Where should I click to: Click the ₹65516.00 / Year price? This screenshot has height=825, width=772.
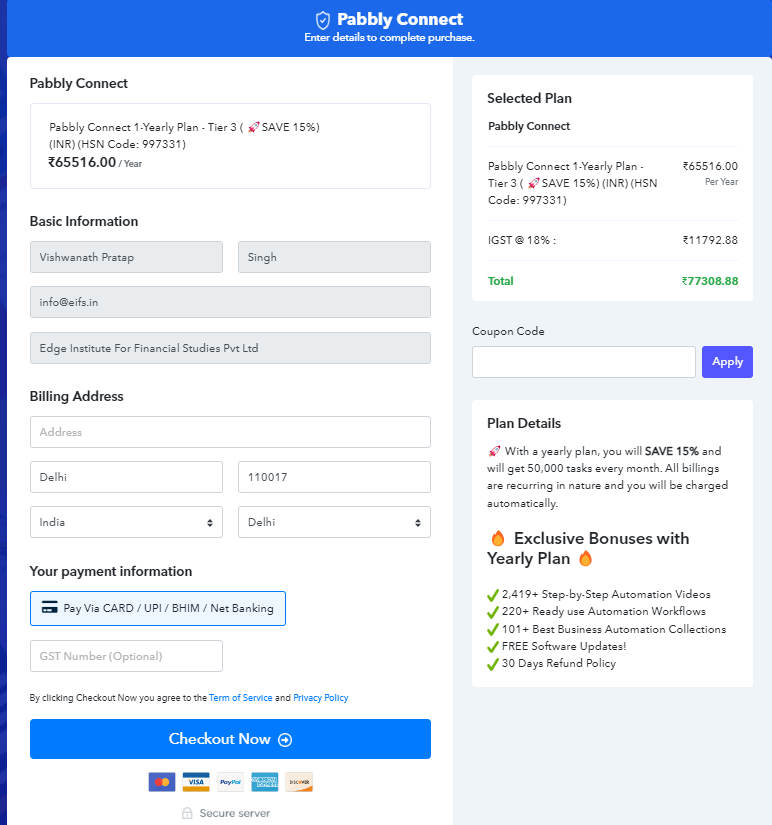coord(95,163)
